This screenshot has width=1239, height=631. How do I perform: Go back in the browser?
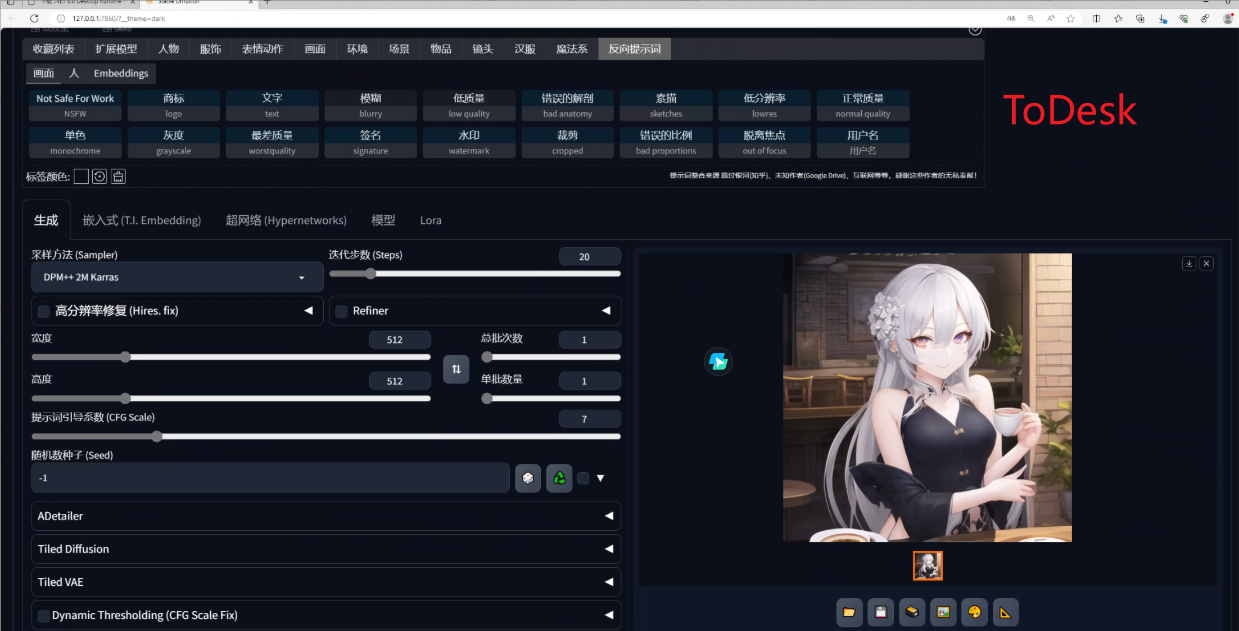pyautogui.click(x=12, y=18)
